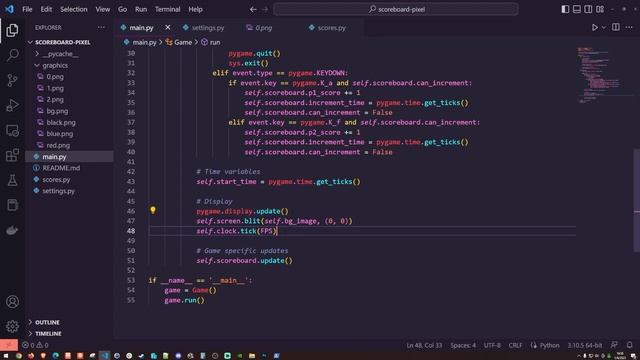Open the remote window indicator in status bar
Image resolution: width=640 pixels, height=360 pixels.
click(9, 345)
